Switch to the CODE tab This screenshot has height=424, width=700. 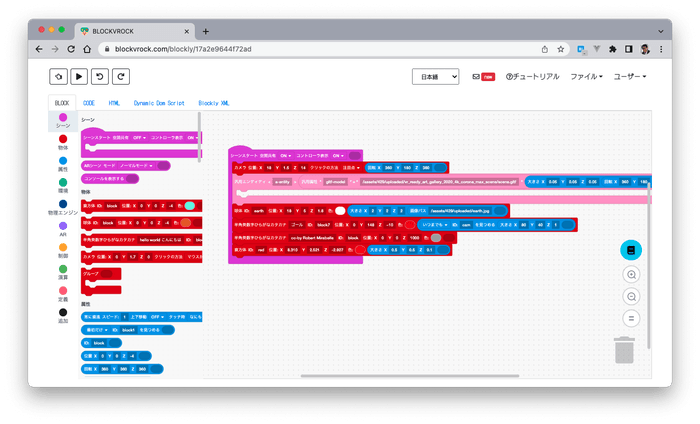[x=89, y=102]
